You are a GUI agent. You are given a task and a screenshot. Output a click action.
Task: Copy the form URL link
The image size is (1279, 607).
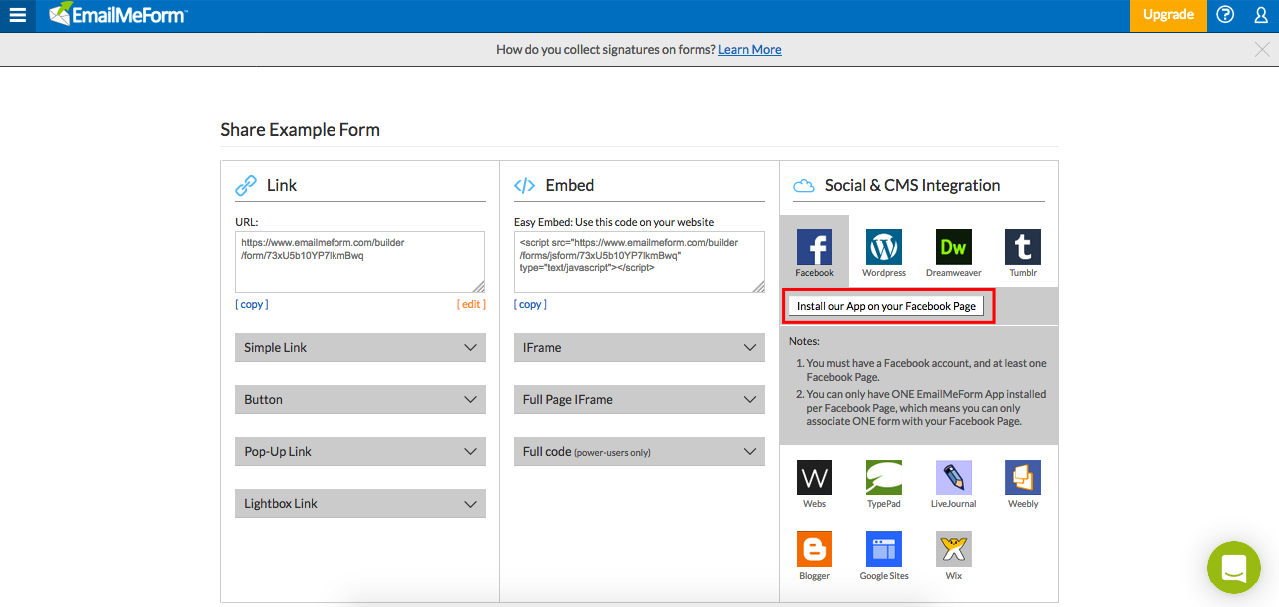252,304
